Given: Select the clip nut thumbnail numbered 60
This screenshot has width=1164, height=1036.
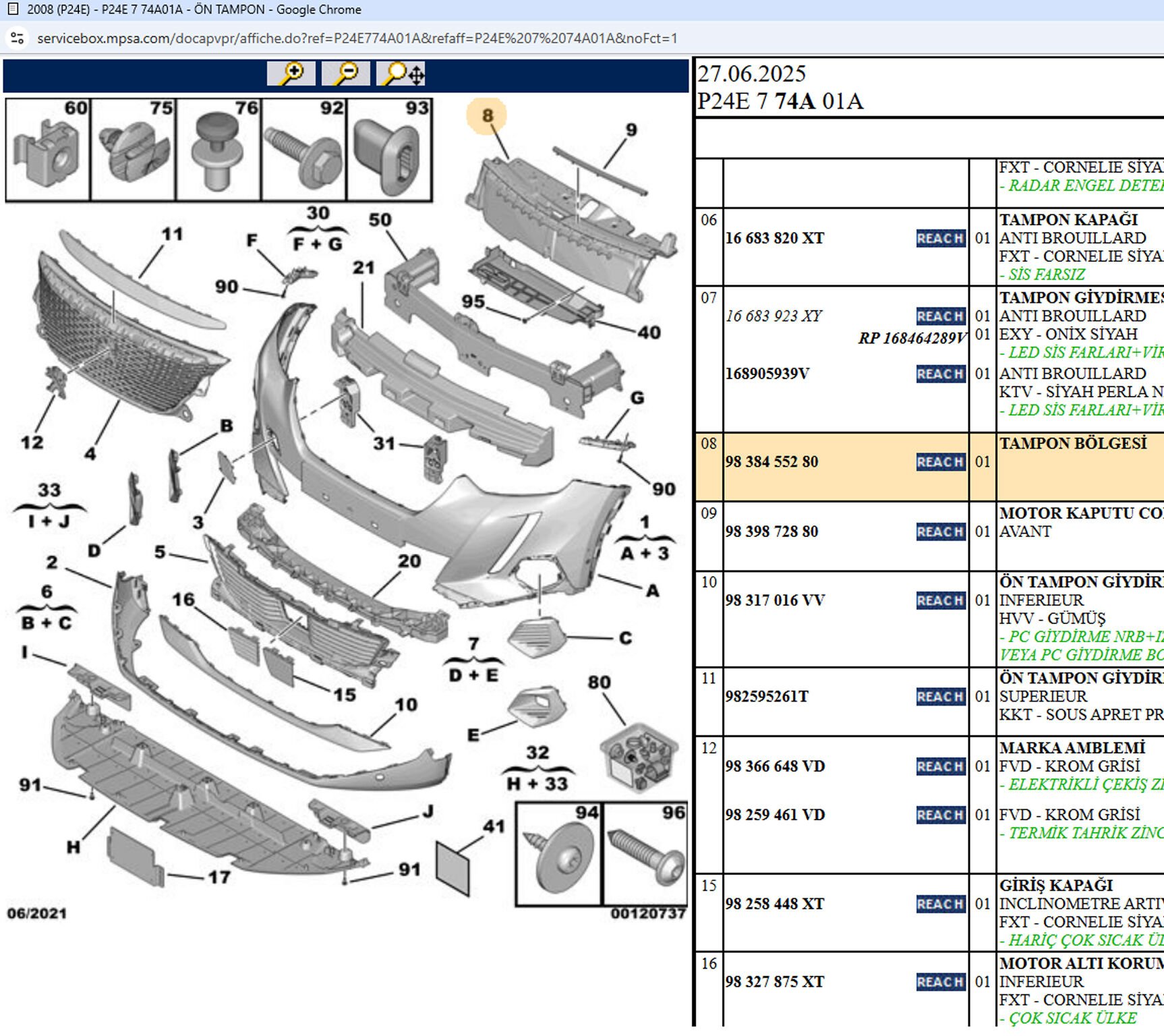Looking at the screenshot, I should click(48, 150).
